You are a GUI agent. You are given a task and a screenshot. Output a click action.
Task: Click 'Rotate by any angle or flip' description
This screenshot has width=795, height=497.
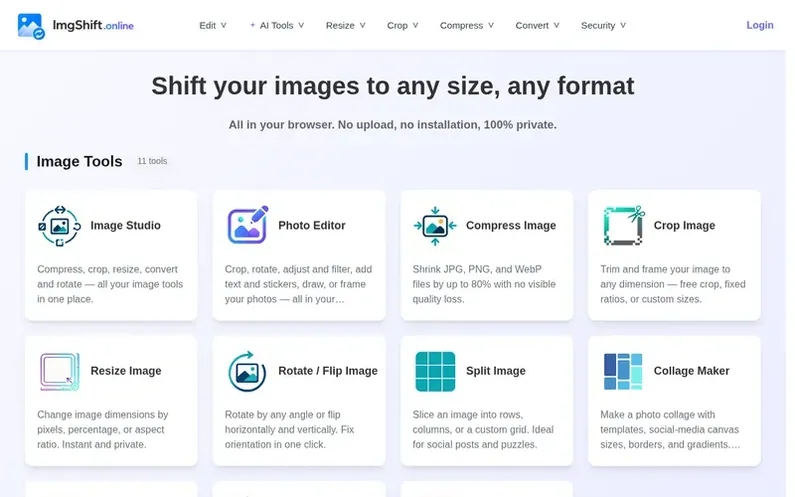pos(290,430)
